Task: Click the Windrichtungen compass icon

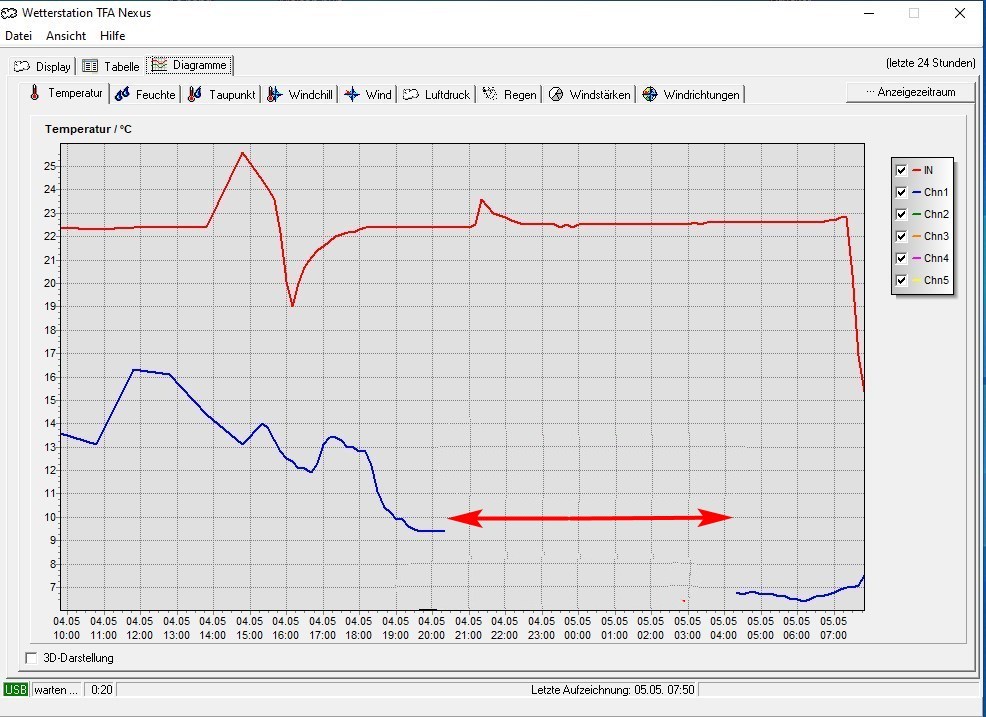Action: [650, 95]
